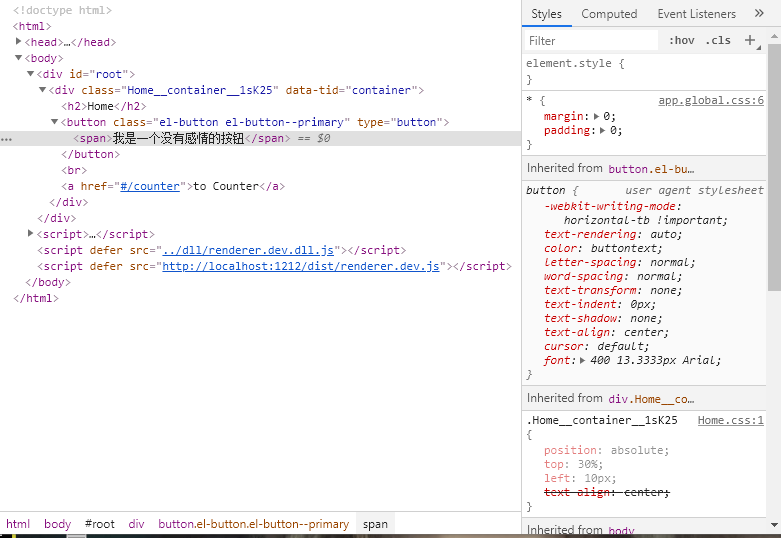Click the color: buttontext declaration
This screenshot has width=781, height=538.
(603, 248)
